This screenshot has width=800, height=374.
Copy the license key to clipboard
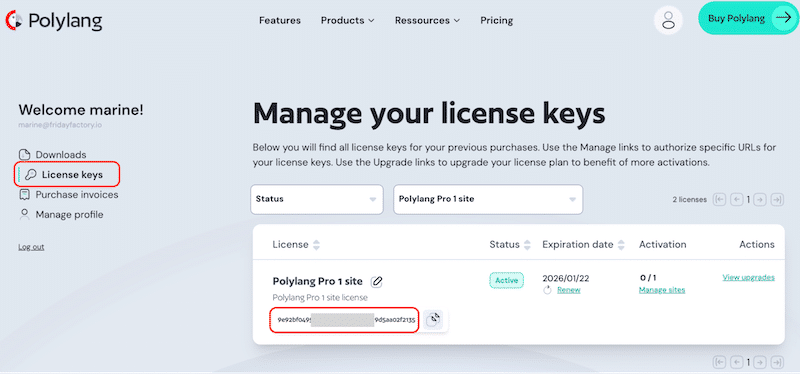click(433, 319)
